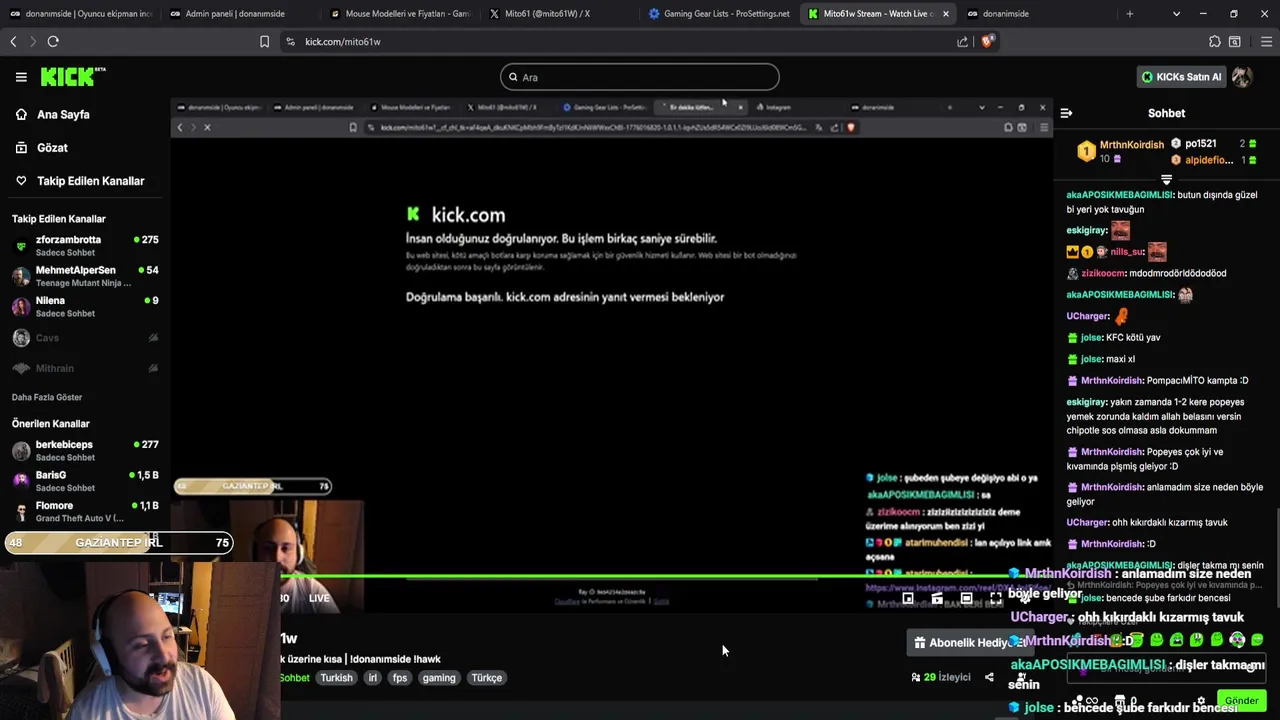Open zforzambrotta channel in followed list
Viewport: 1280px width, 720px height.
[85, 246]
